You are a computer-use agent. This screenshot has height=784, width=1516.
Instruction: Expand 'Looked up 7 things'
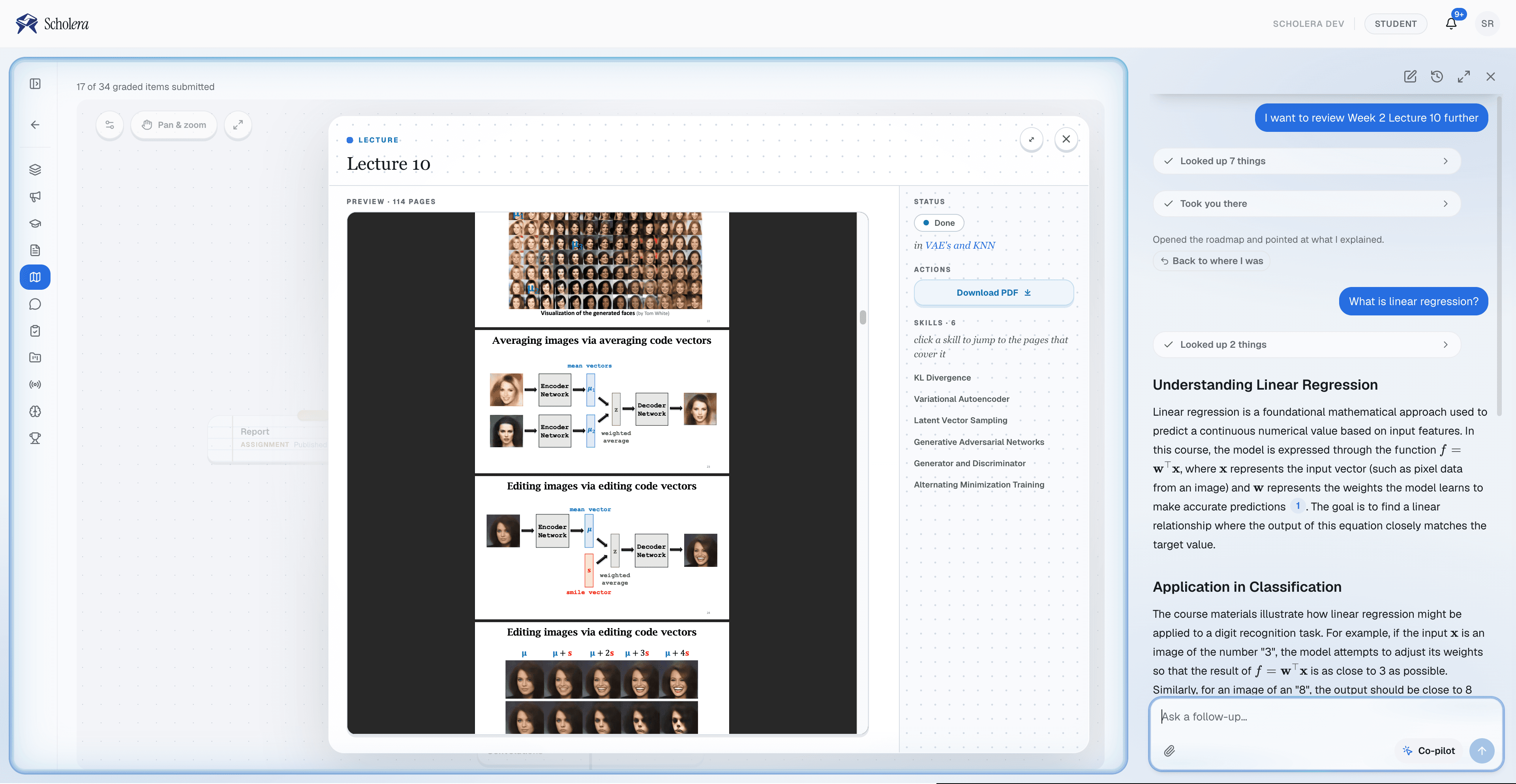1306,161
